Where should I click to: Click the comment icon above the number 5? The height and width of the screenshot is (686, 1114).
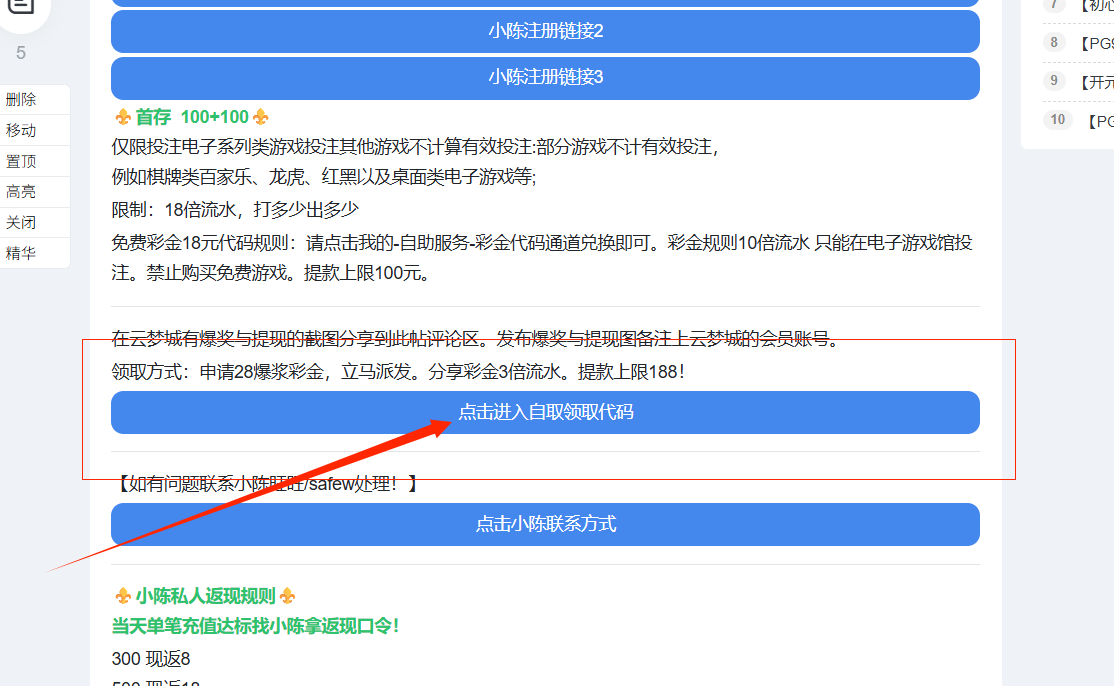pyautogui.click(x=22, y=6)
